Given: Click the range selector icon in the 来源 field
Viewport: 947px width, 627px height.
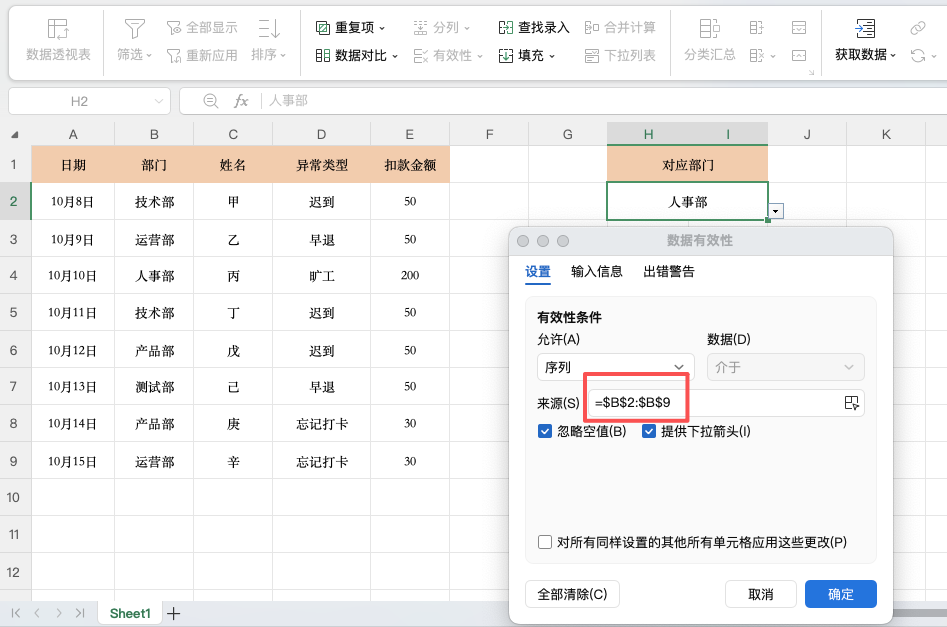Looking at the screenshot, I should click(852, 403).
